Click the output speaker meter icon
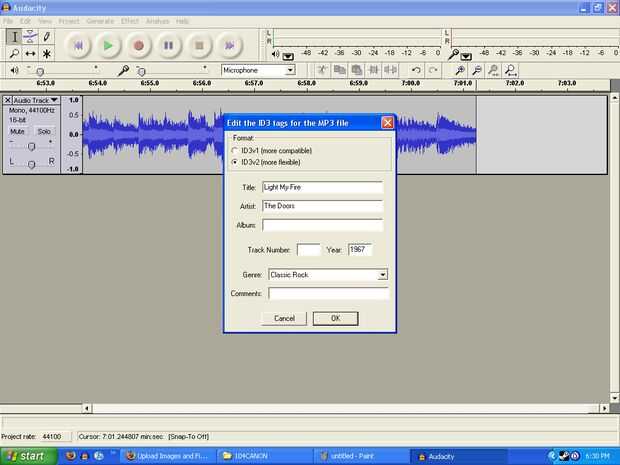This screenshot has width=620, height=465. click(276, 54)
